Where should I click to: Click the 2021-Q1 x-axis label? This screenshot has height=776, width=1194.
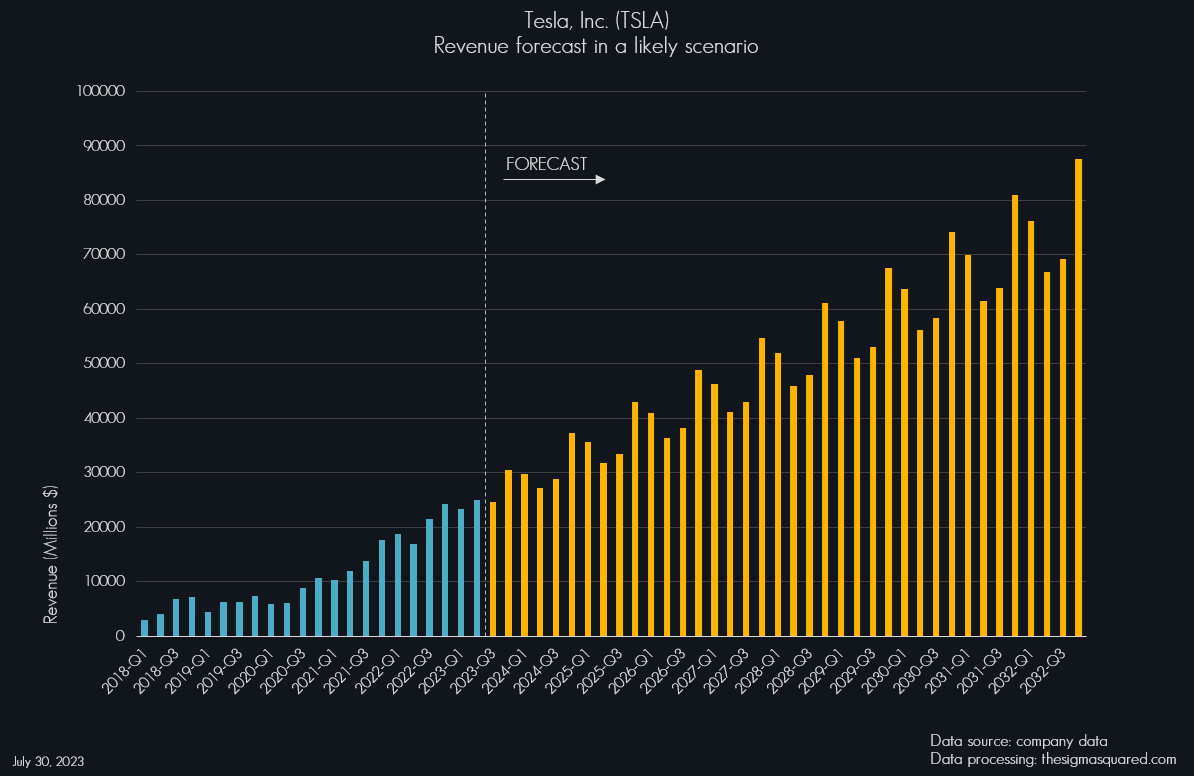point(315,669)
